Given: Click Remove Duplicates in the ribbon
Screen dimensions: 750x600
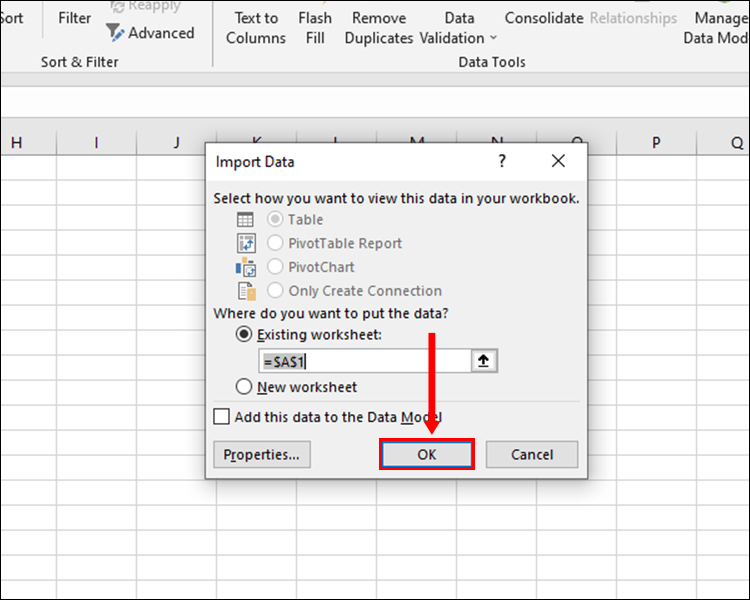Looking at the screenshot, I should pos(379,28).
